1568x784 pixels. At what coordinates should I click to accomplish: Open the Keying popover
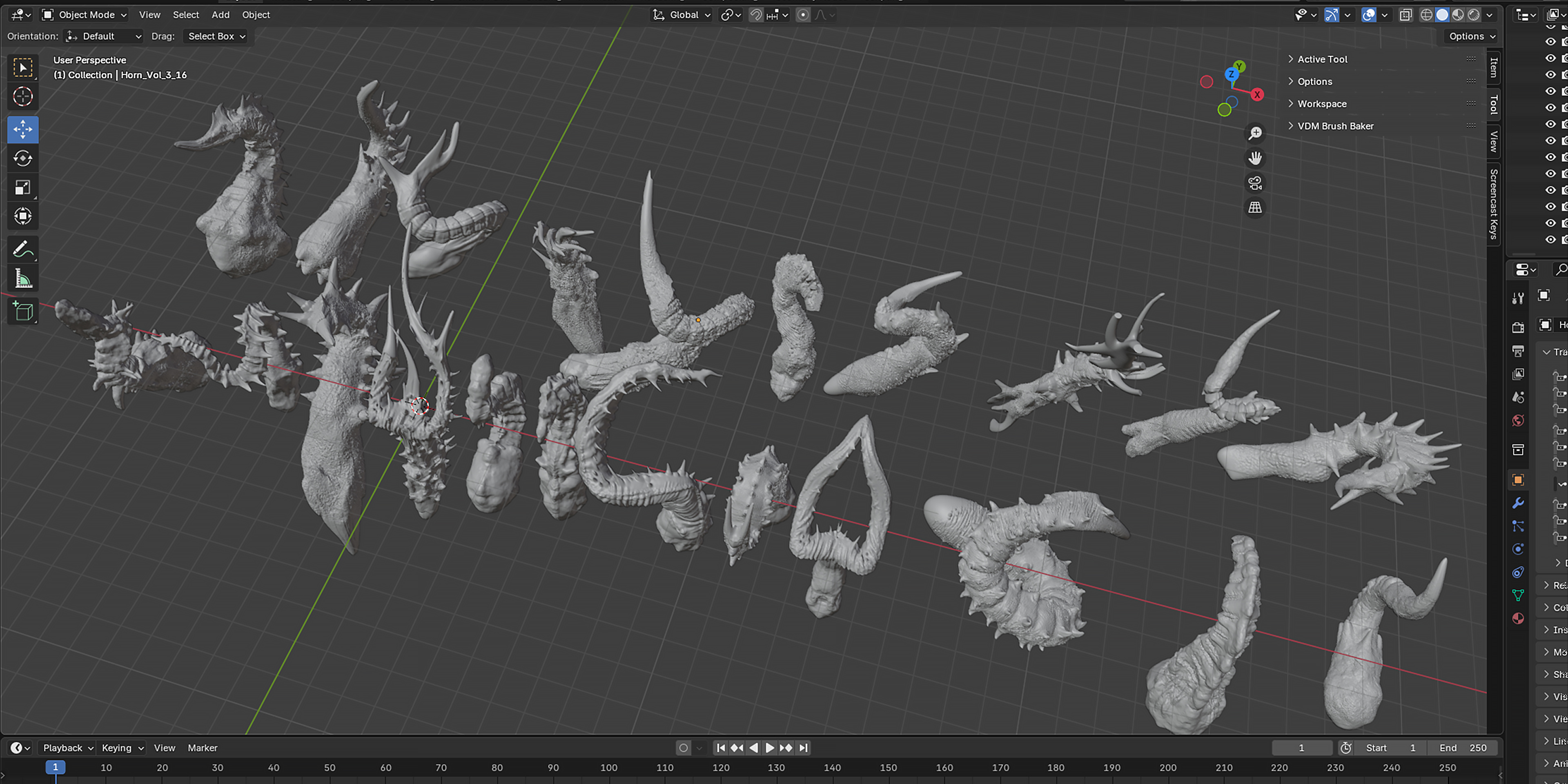(x=122, y=748)
